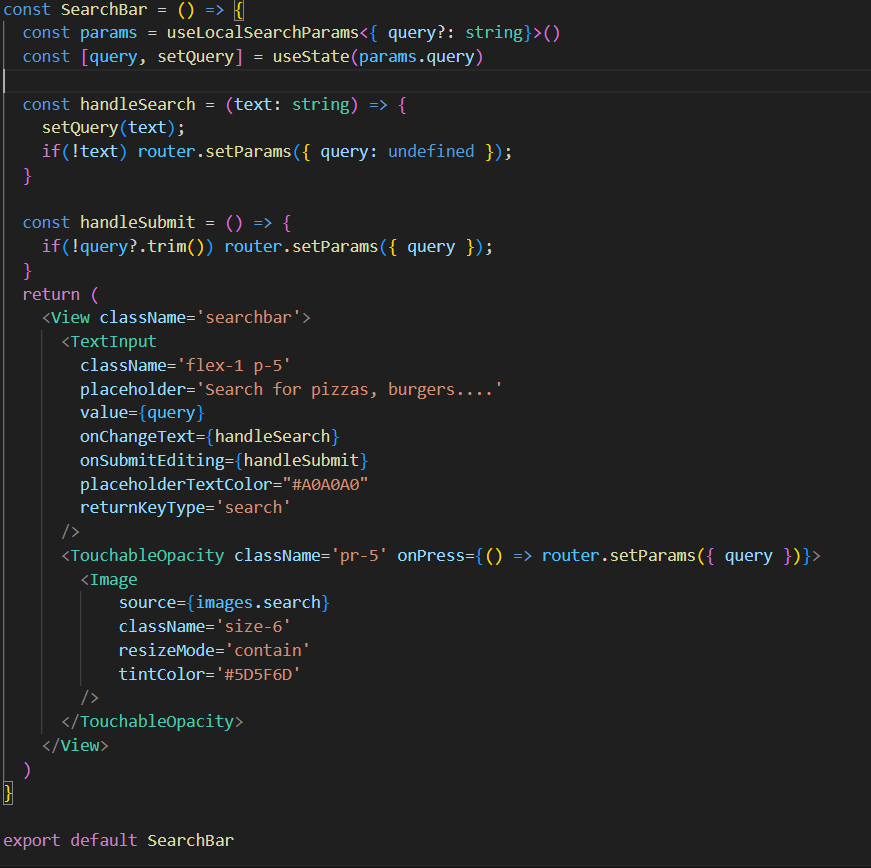Click the 'flex-1 p-5' class string

click(x=234, y=365)
